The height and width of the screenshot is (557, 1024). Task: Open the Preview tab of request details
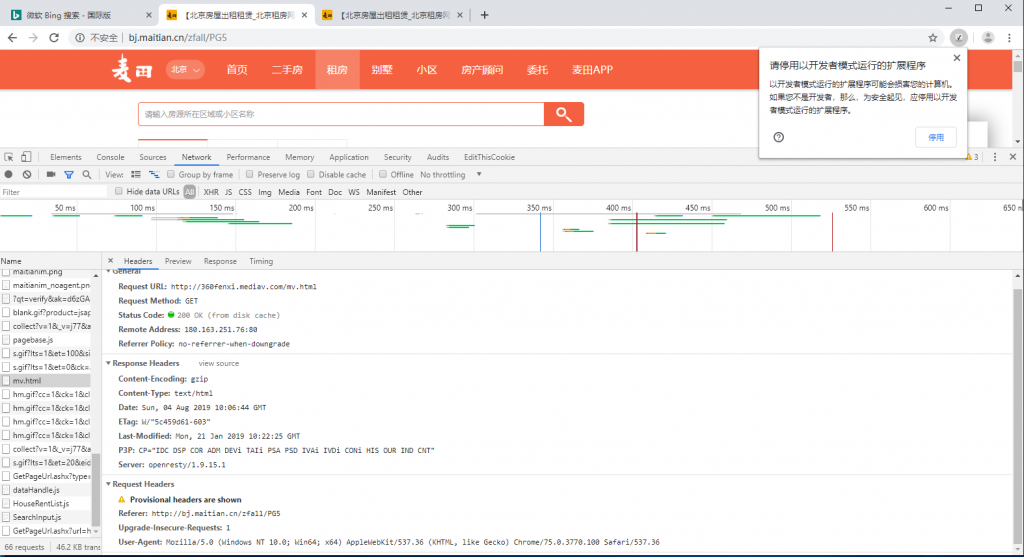point(178,261)
